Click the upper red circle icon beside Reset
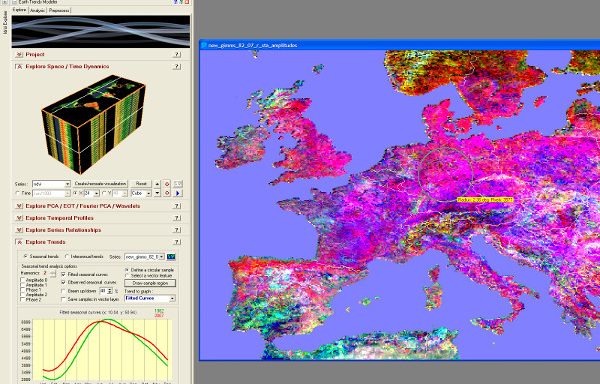The width and height of the screenshot is (600, 384). tap(167, 184)
